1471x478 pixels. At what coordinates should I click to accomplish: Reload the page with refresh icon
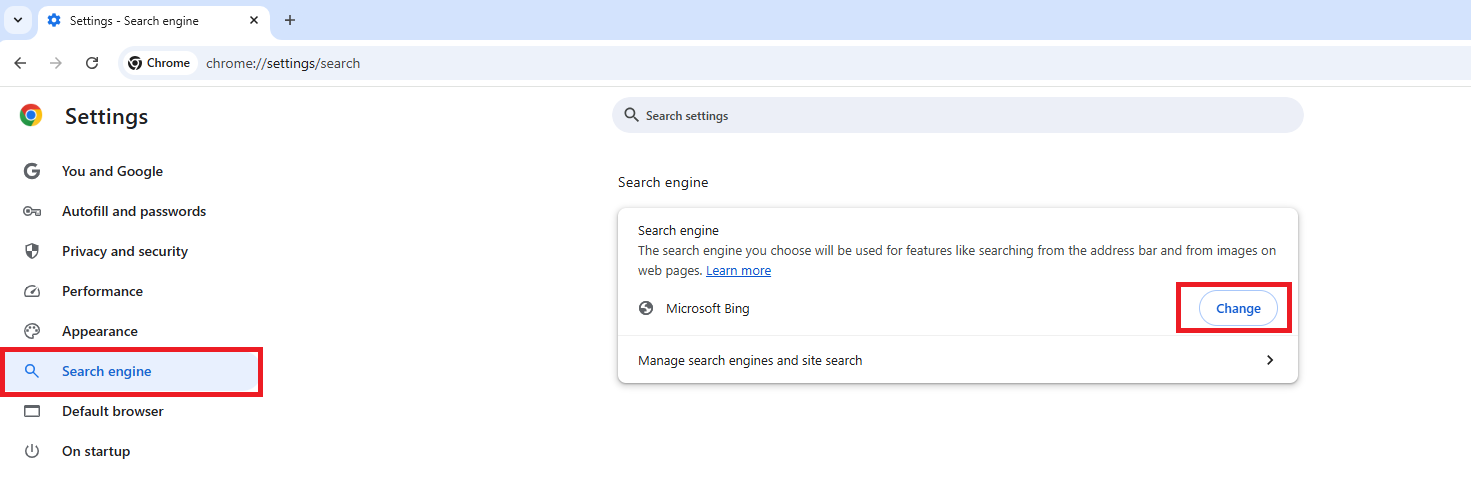point(92,63)
